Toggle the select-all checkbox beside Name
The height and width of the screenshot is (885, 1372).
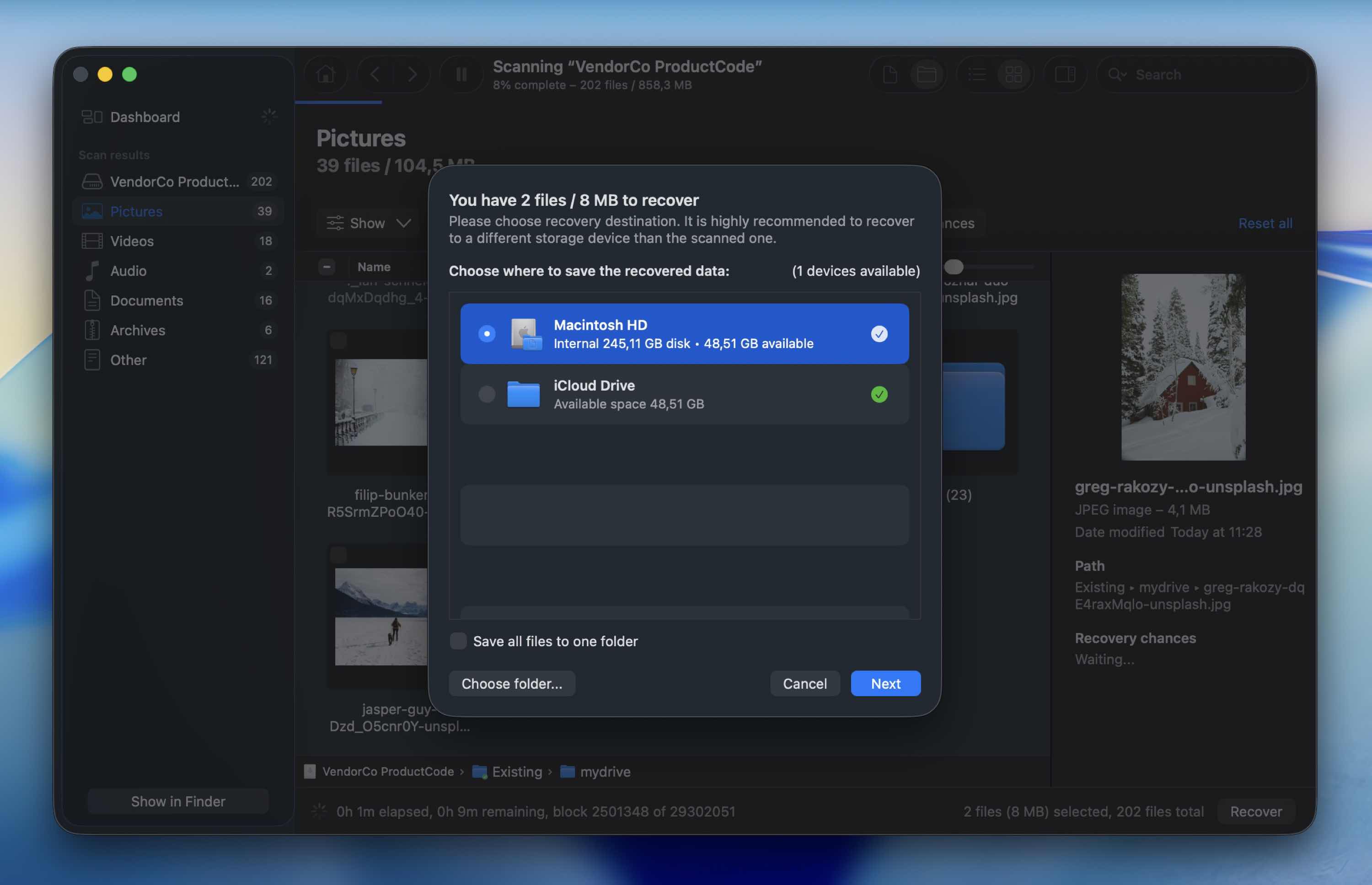click(327, 267)
